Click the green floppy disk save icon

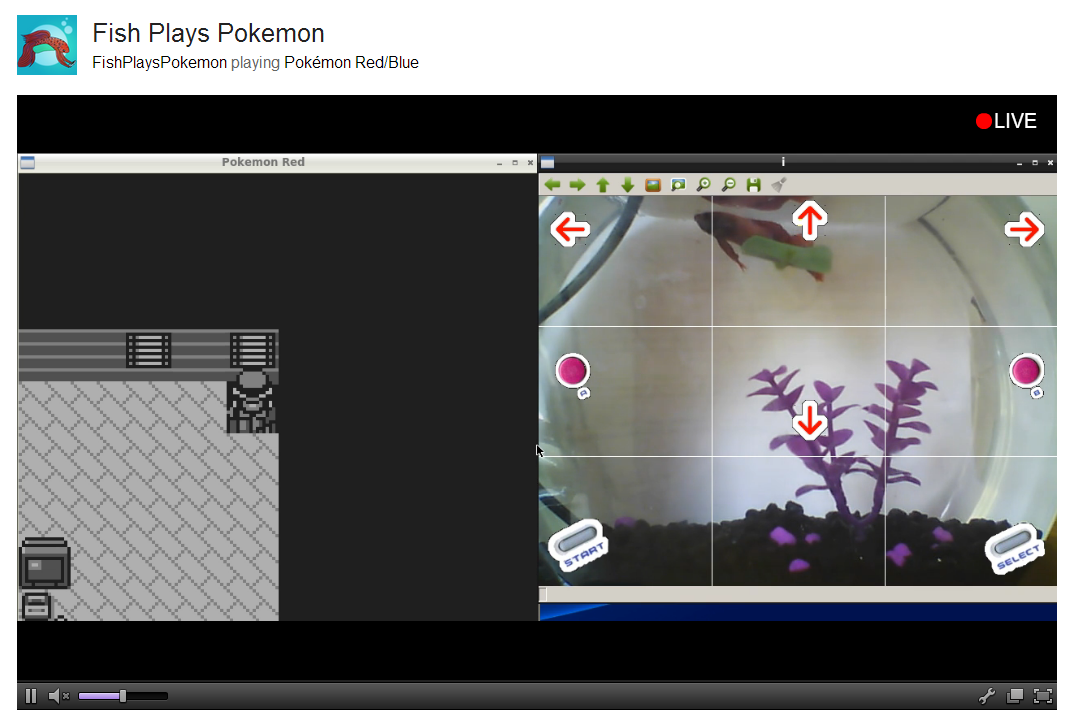click(753, 185)
